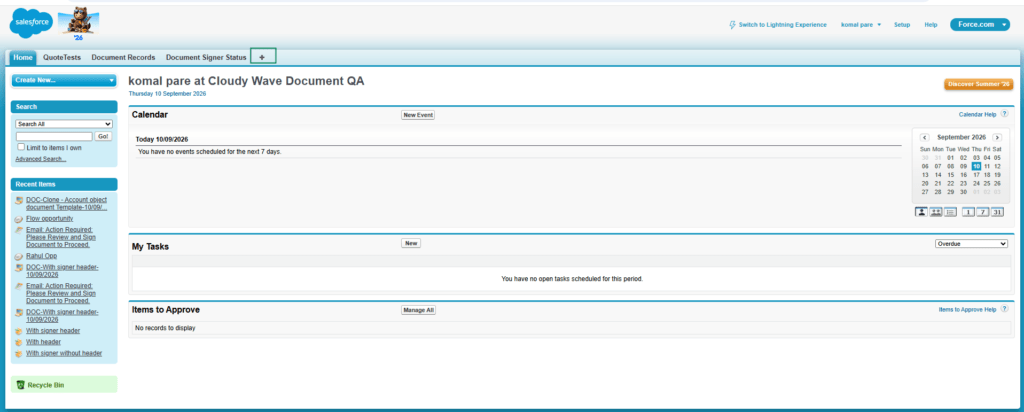
Task: Select the Home tab
Action: 23,57
